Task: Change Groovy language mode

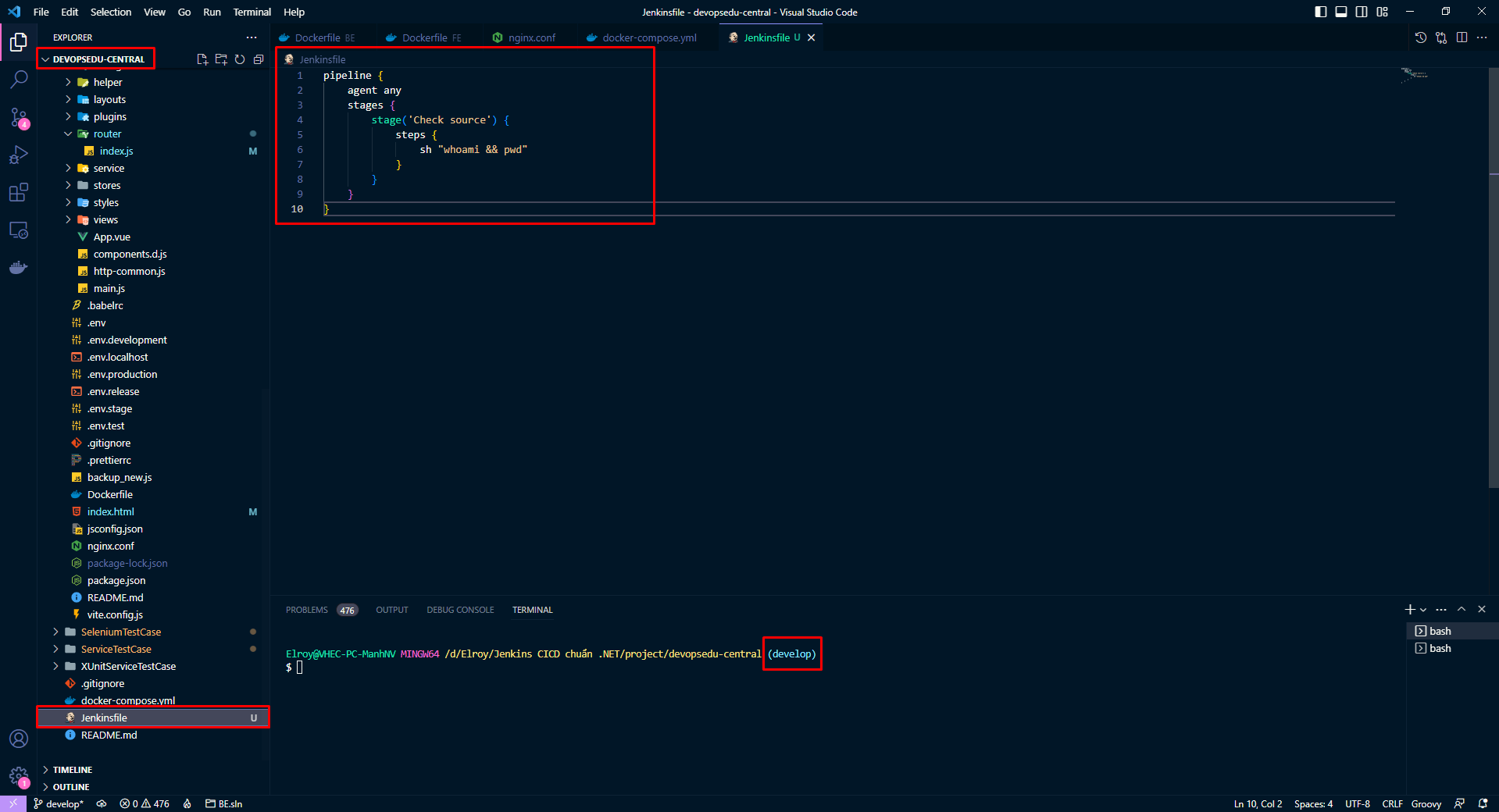Action: pyautogui.click(x=1426, y=803)
